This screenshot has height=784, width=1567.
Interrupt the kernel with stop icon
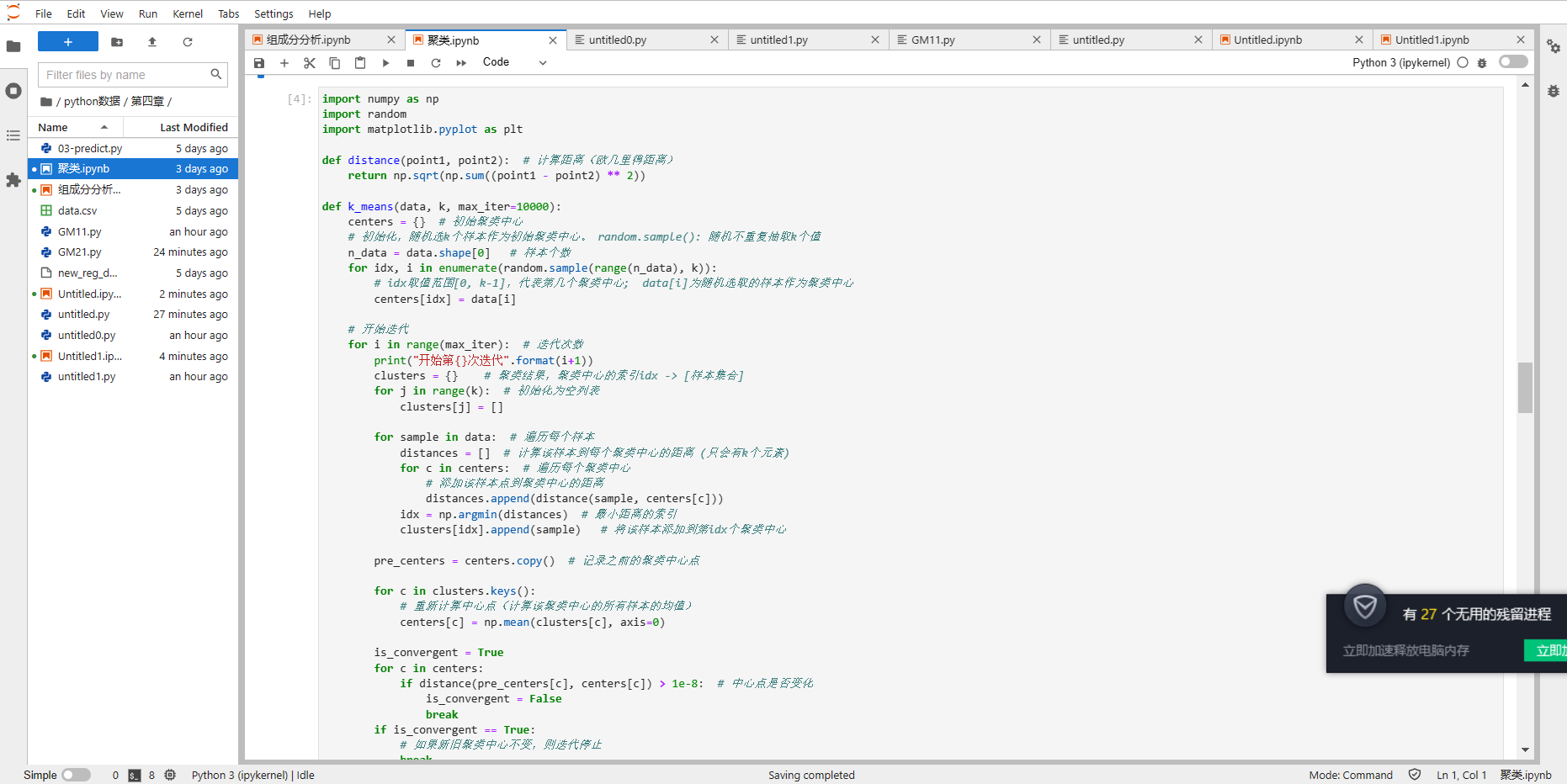(411, 63)
